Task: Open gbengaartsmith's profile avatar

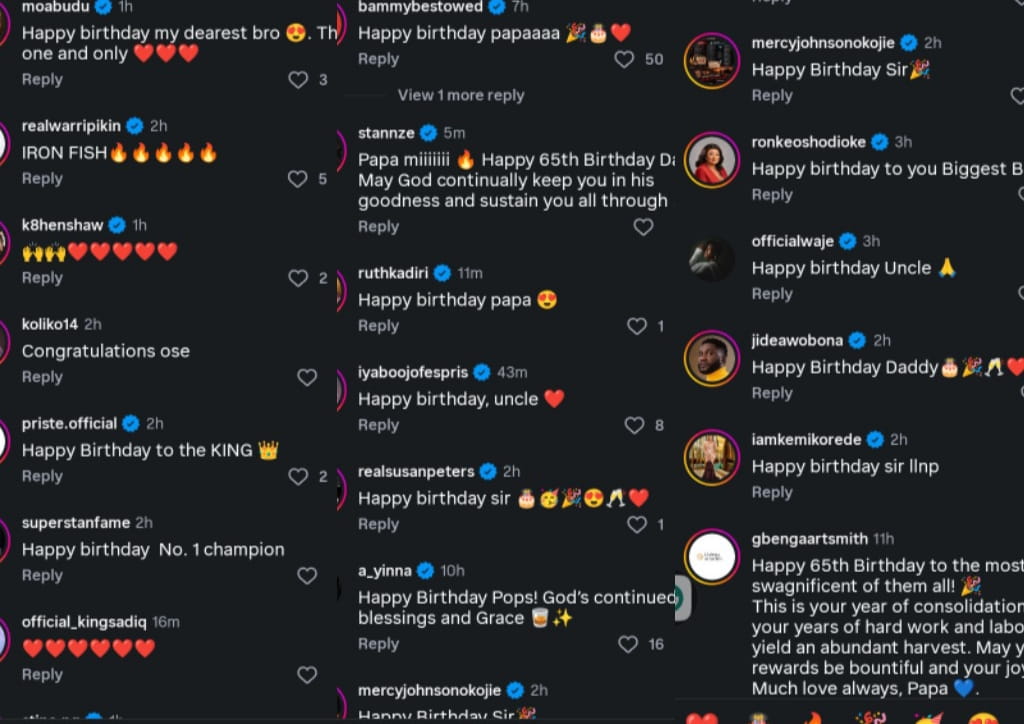Action: [x=712, y=557]
